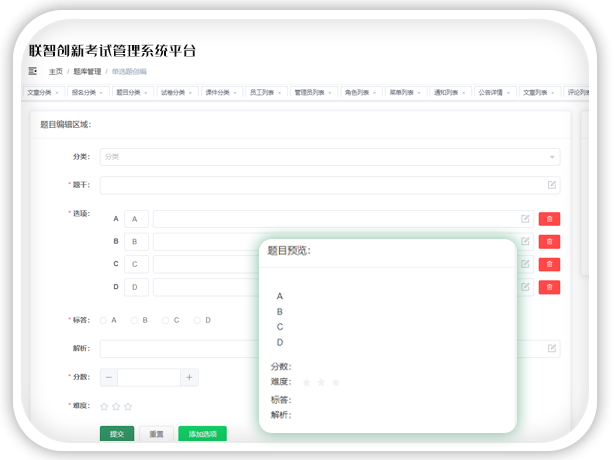Switch to the 员工列表 tab

263,92
